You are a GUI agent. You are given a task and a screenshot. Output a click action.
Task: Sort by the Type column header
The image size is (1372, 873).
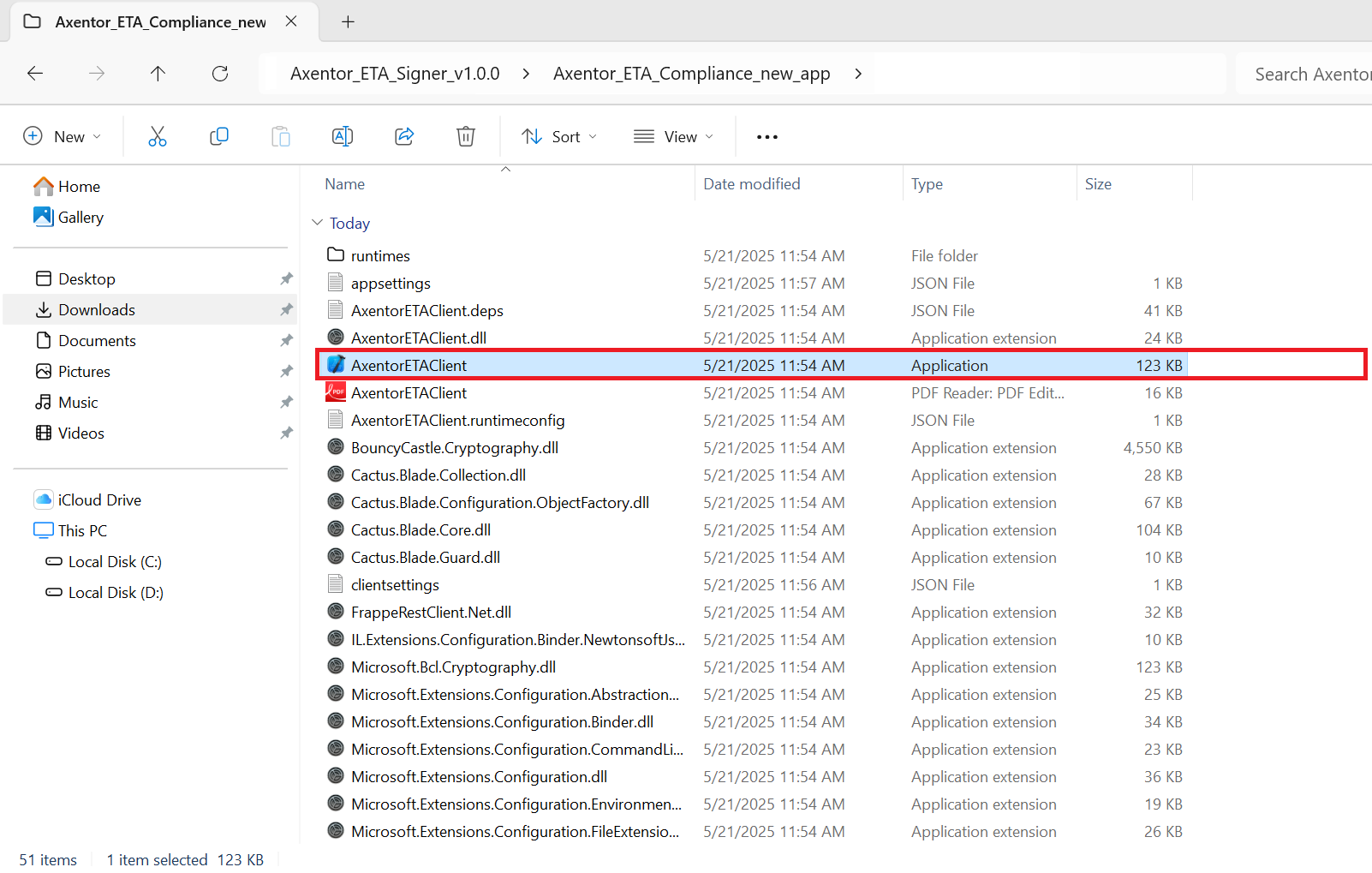(927, 183)
